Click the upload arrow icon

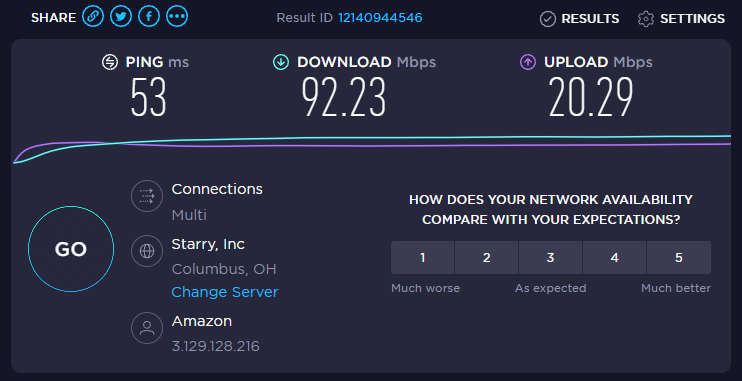point(528,62)
